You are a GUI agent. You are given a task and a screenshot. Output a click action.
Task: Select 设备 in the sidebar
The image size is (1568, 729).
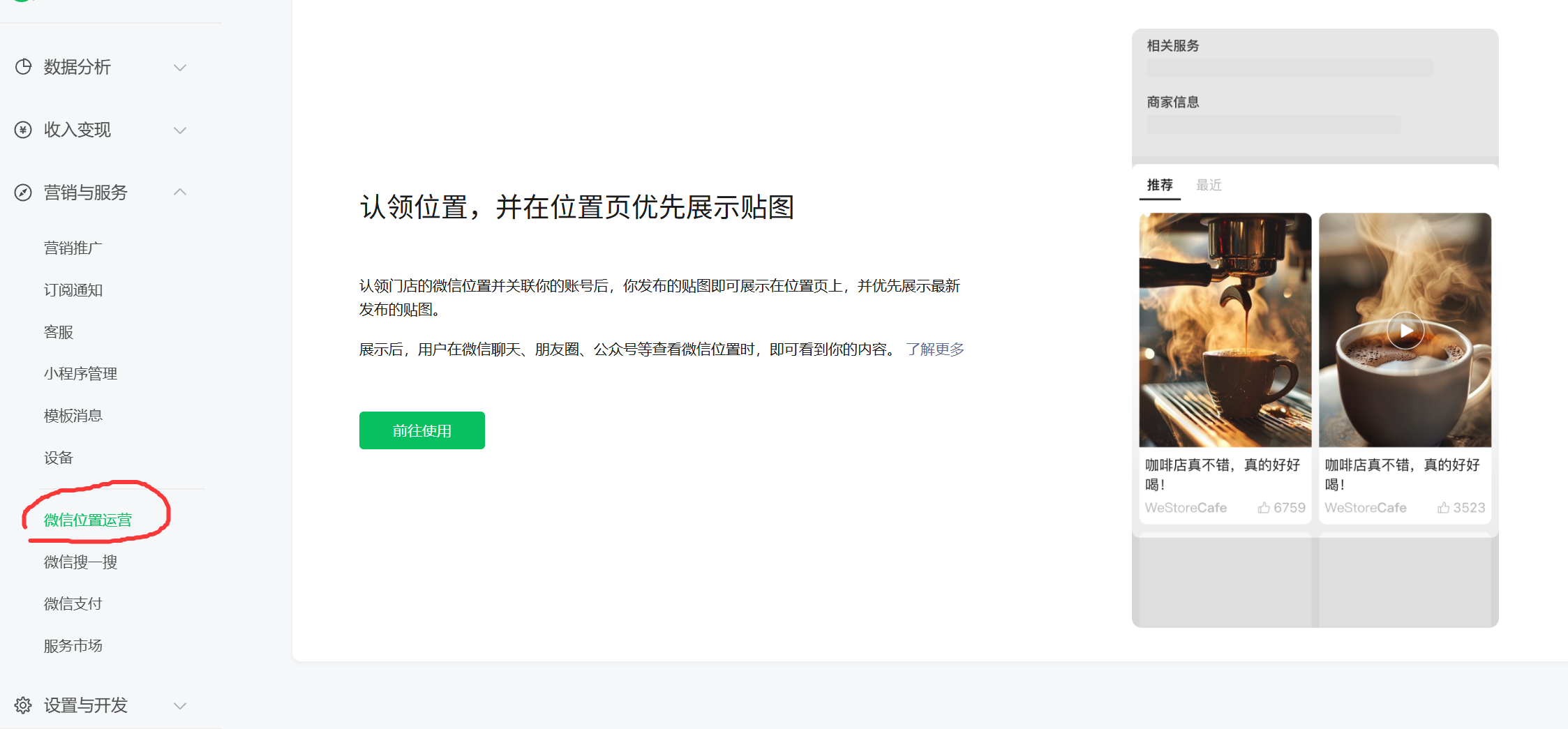pos(59,458)
